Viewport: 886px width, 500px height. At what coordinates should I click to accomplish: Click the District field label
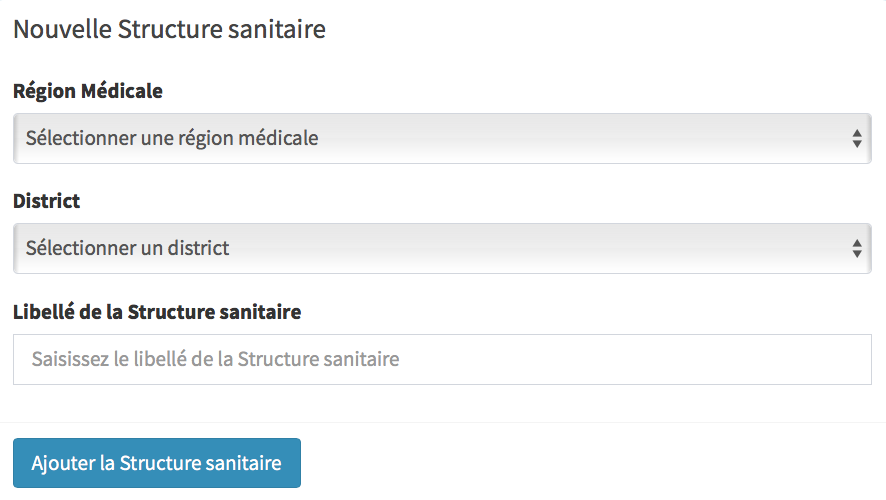(46, 201)
